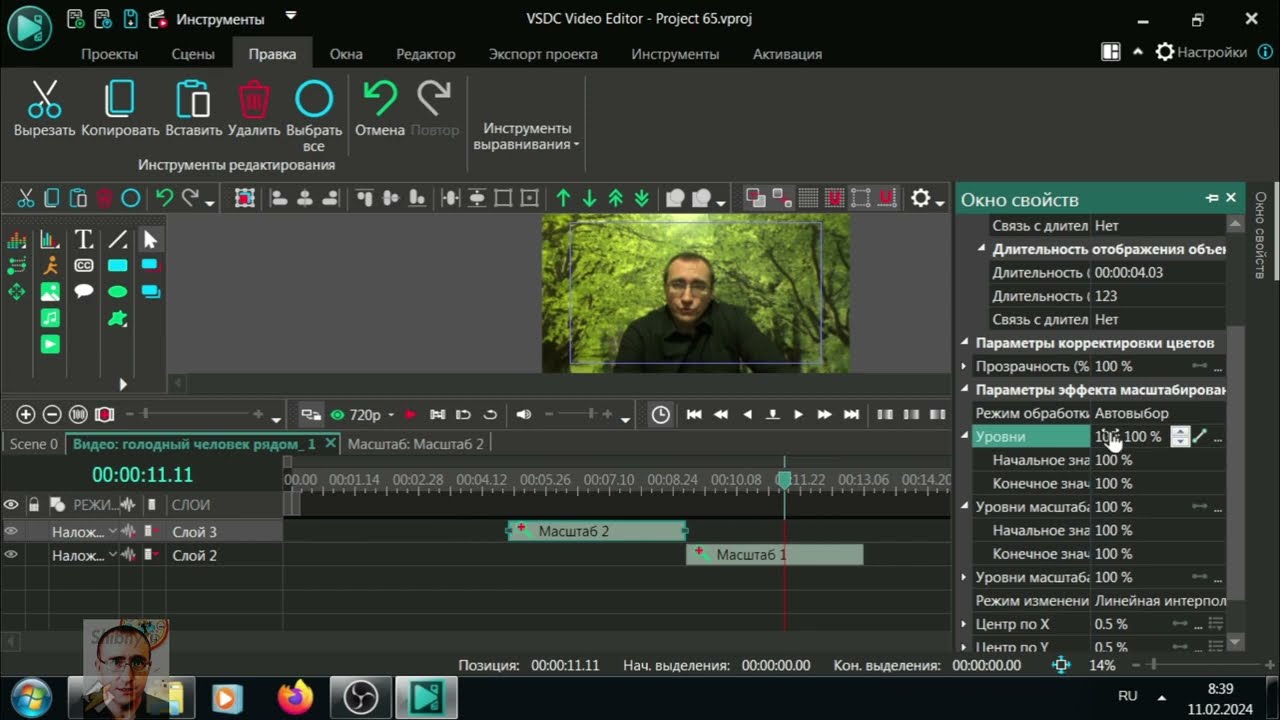Open quick access toolbar dropdown arrow
Viewport: 1280px width, 720px height.
coord(291,16)
